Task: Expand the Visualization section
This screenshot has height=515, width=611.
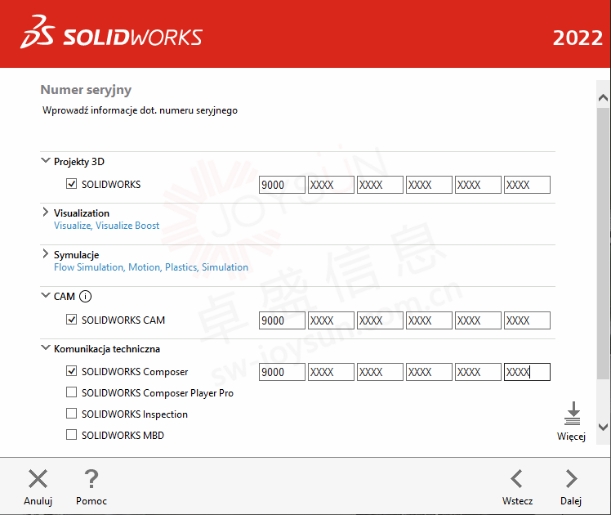Action: click(x=46, y=212)
